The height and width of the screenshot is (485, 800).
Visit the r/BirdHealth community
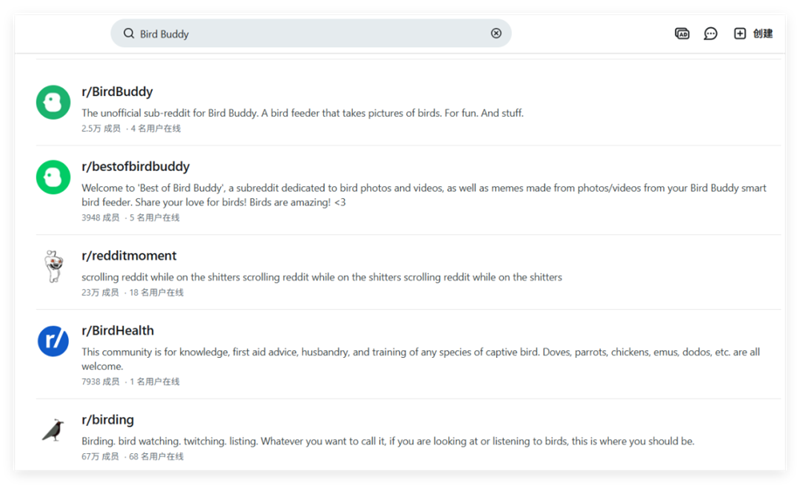118,331
